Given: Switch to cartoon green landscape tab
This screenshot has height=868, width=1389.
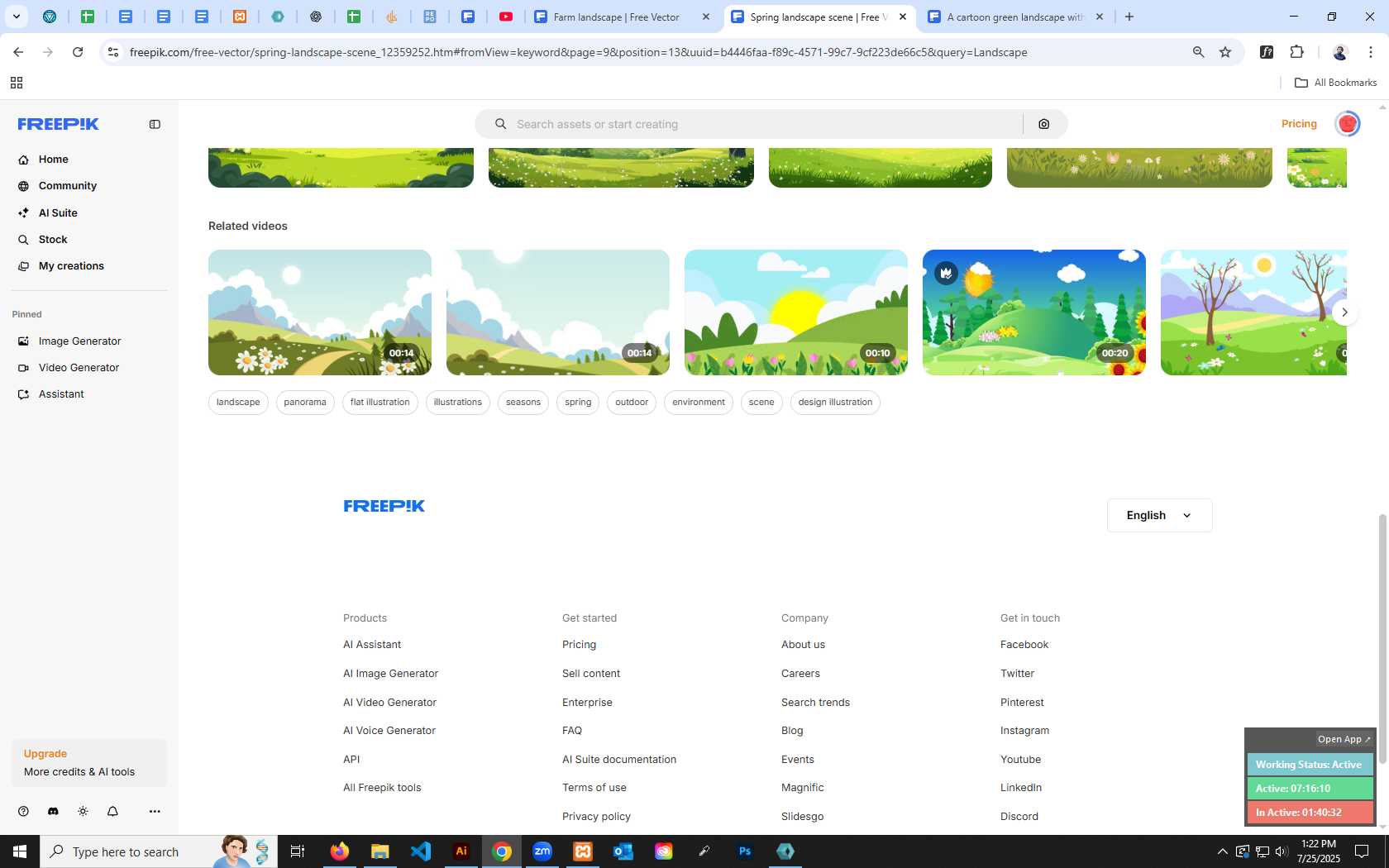Looking at the screenshot, I should (1016, 17).
